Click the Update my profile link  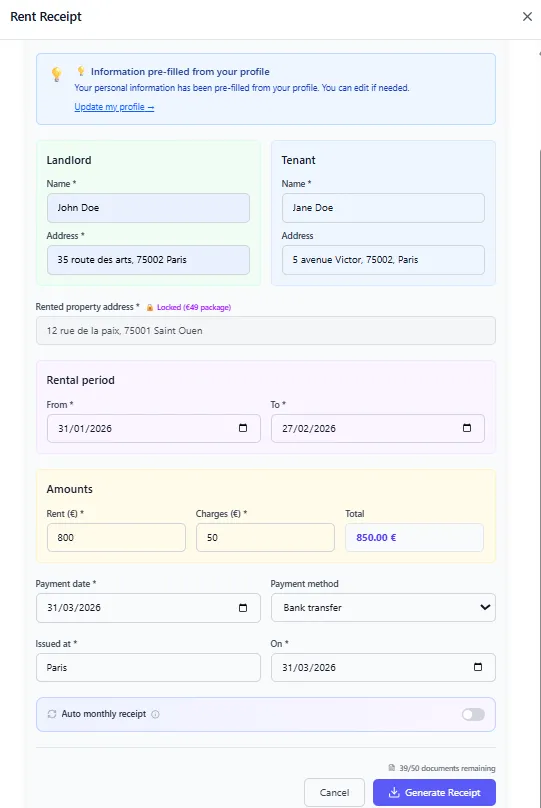(x=114, y=107)
